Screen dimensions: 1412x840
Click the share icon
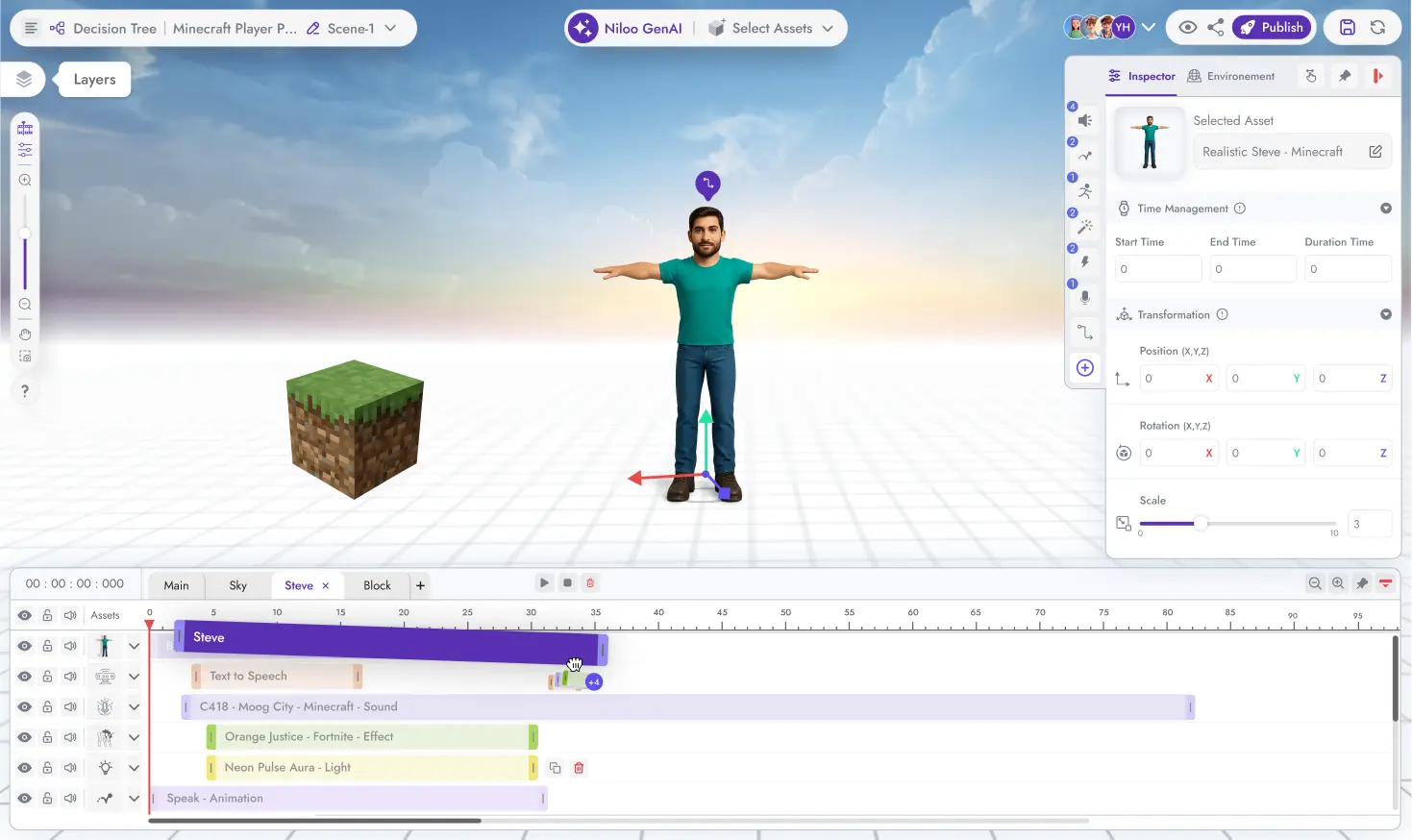[x=1216, y=27]
